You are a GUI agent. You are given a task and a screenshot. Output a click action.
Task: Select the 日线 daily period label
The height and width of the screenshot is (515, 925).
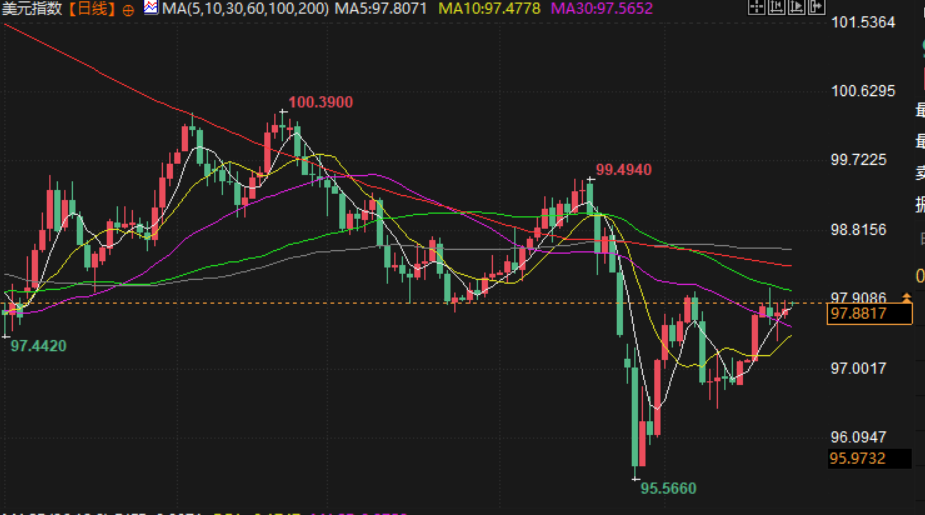coord(93,9)
